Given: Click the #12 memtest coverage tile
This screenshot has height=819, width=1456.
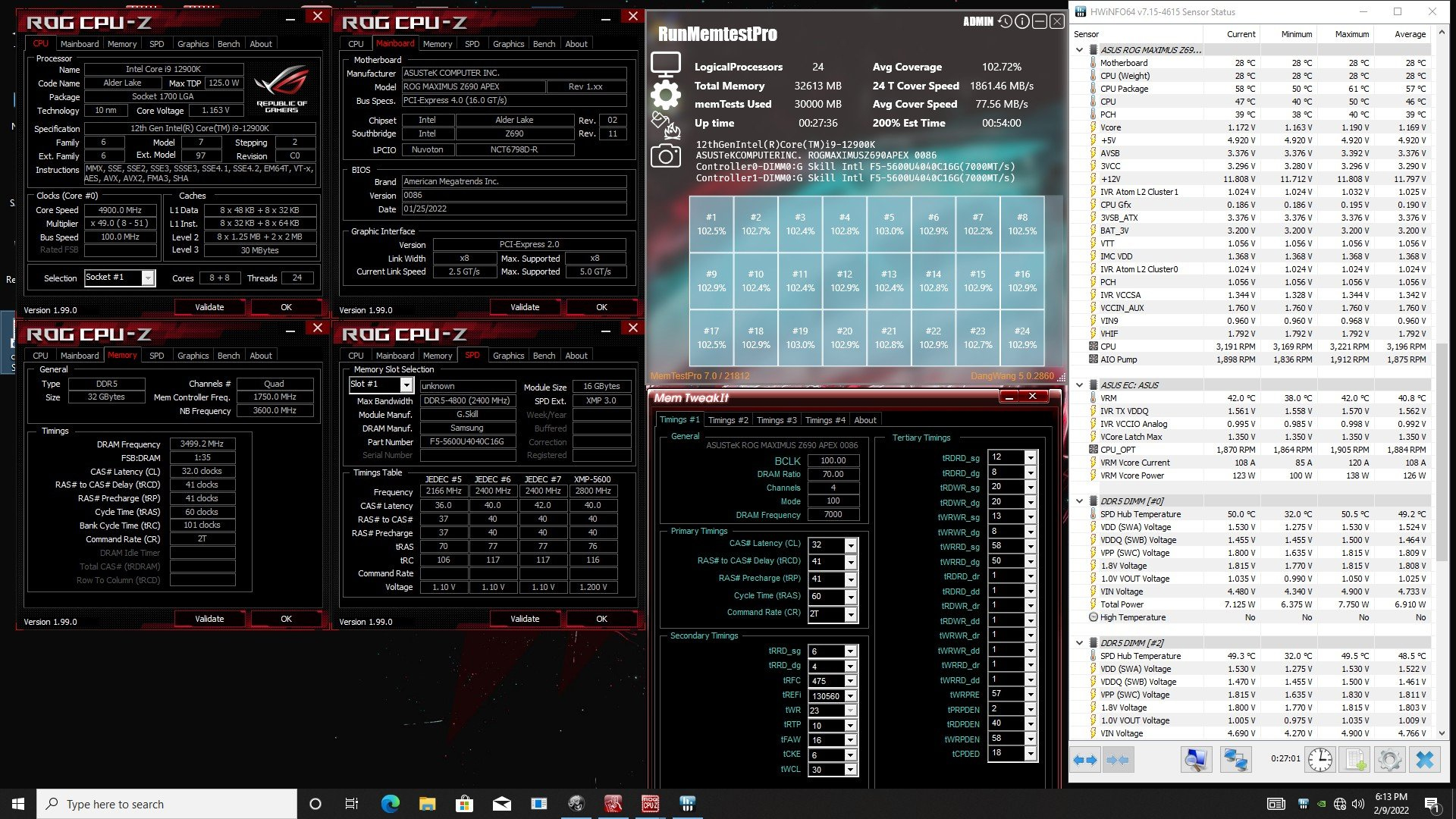Looking at the screenshot, I should 844,281.
